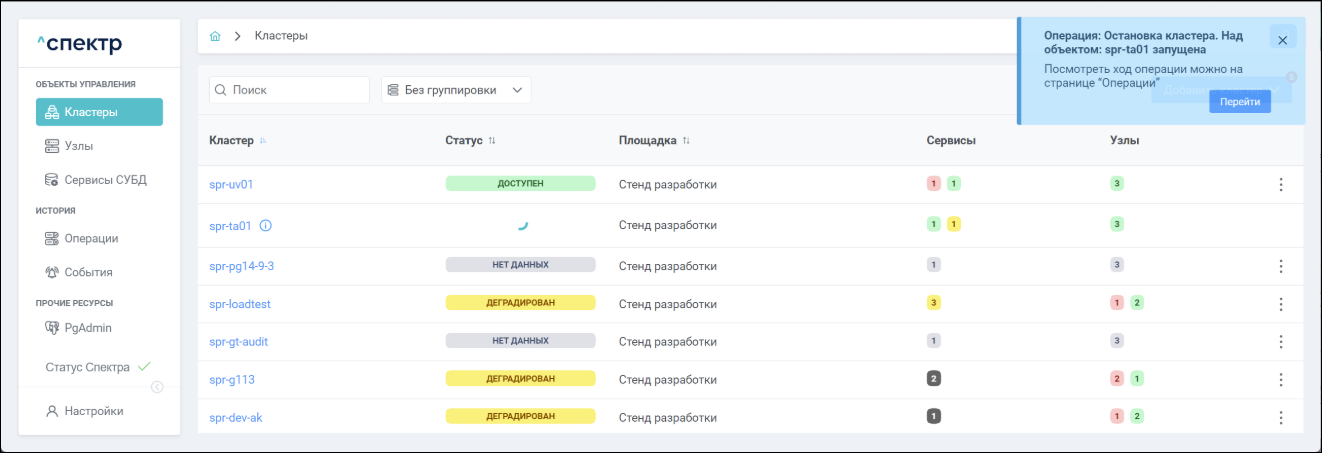Viewport: 1323px width, 454px height.
Task: Open Настройки in the sidebar
Action: pos(93,411)
